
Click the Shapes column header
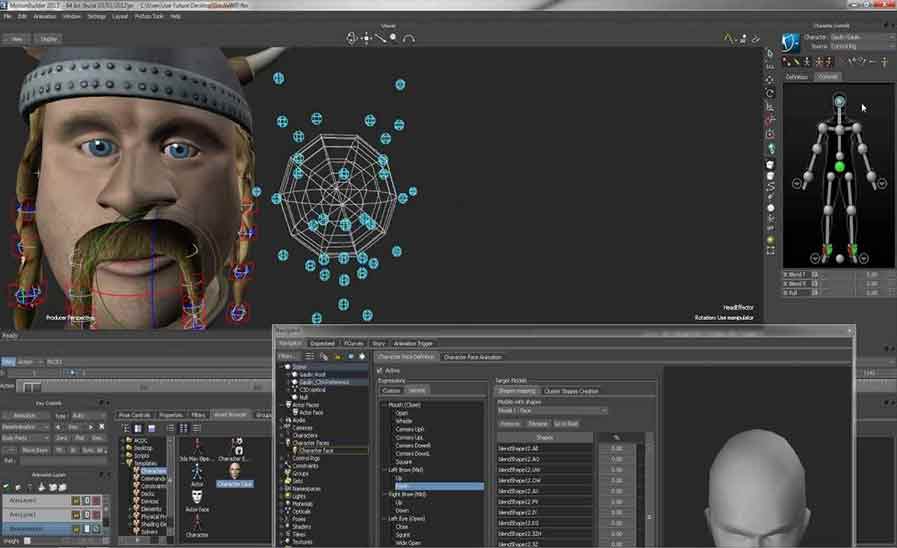545,438
